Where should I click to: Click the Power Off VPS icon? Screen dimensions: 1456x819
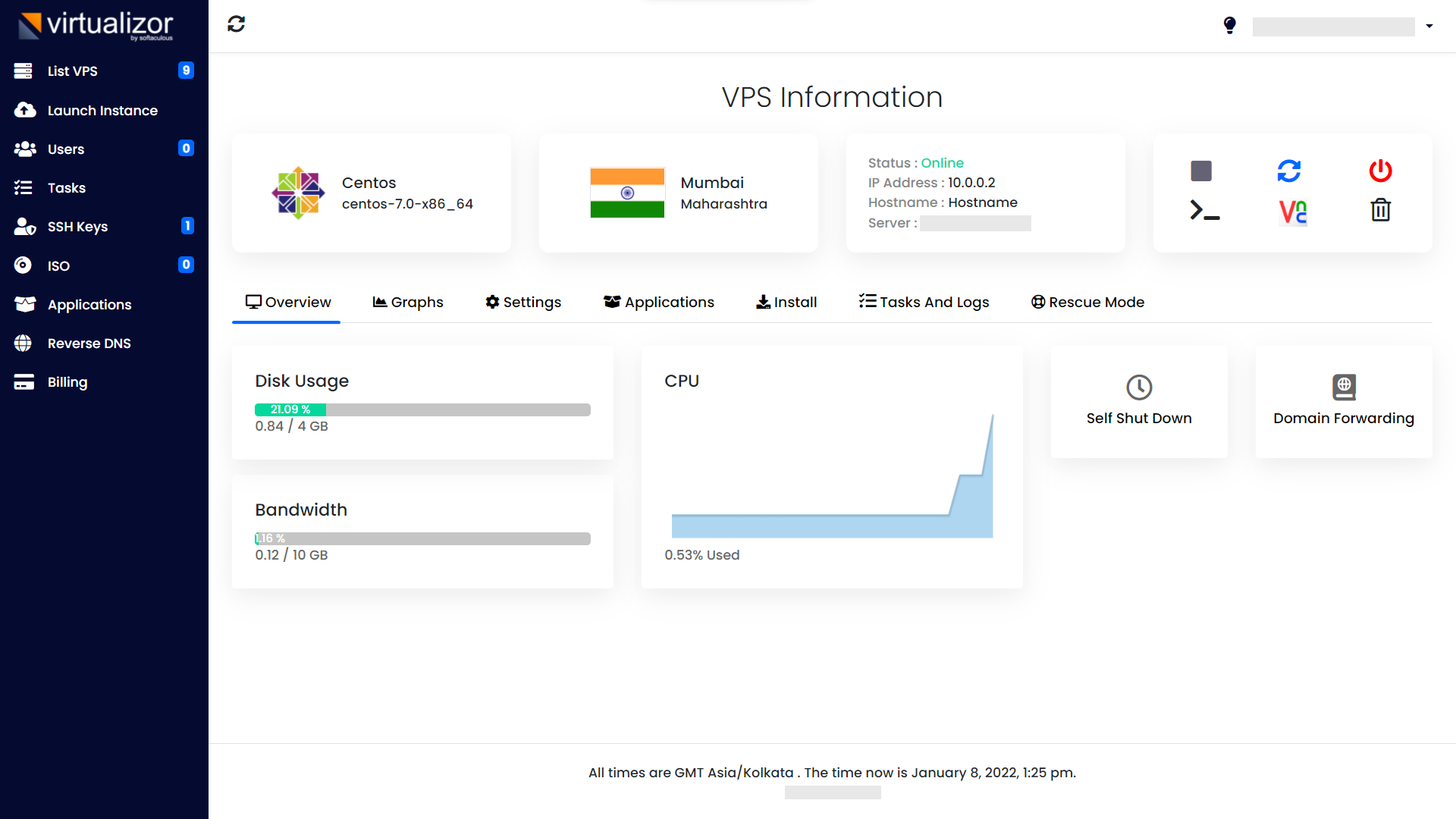tap(1380, 170)
